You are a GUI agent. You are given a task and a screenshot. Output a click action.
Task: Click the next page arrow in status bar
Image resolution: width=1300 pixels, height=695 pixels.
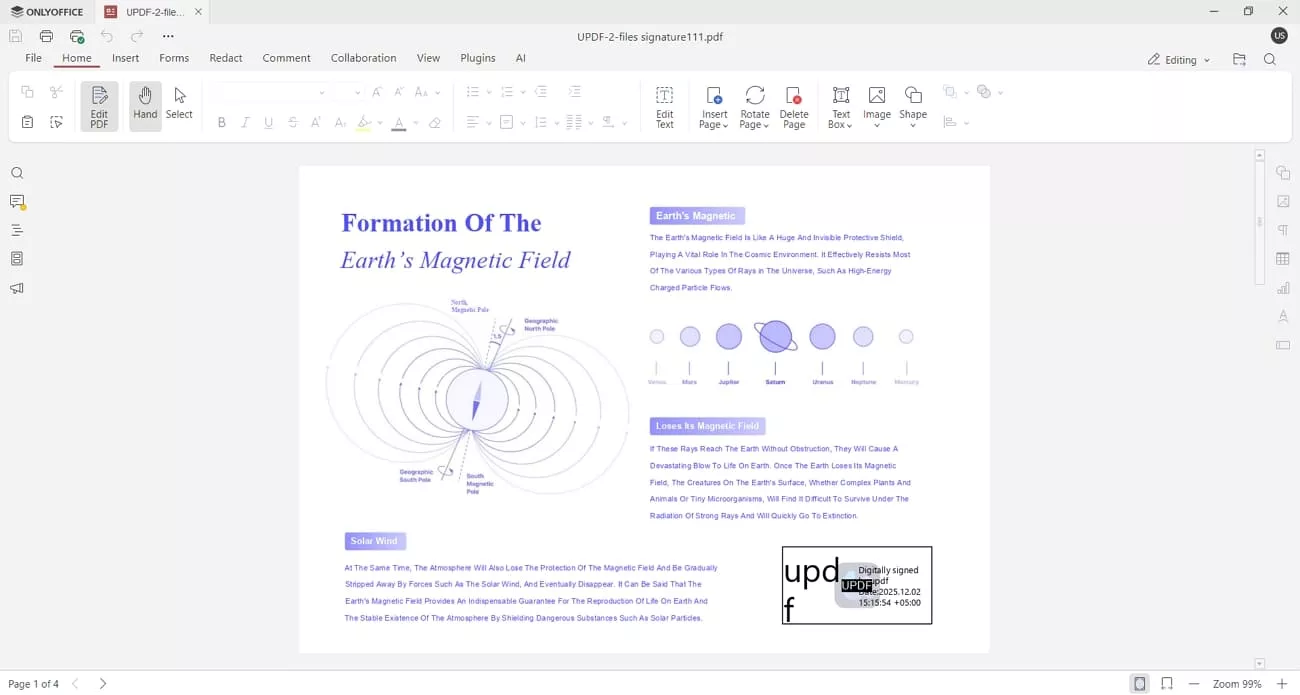click(x=103, y=684)
